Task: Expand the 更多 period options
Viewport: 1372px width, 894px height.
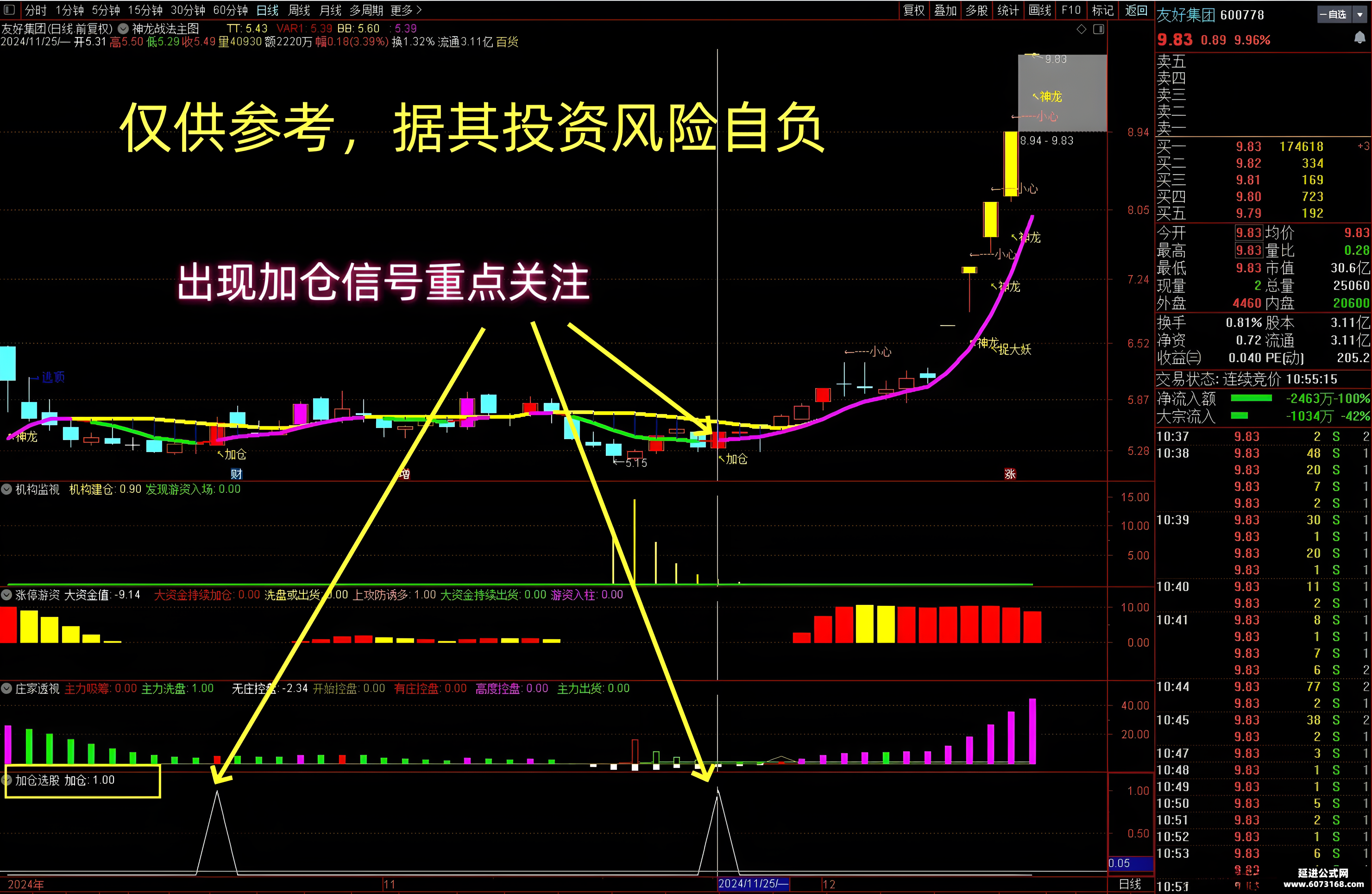Action: pyautogui.click(x=406, y=10)
